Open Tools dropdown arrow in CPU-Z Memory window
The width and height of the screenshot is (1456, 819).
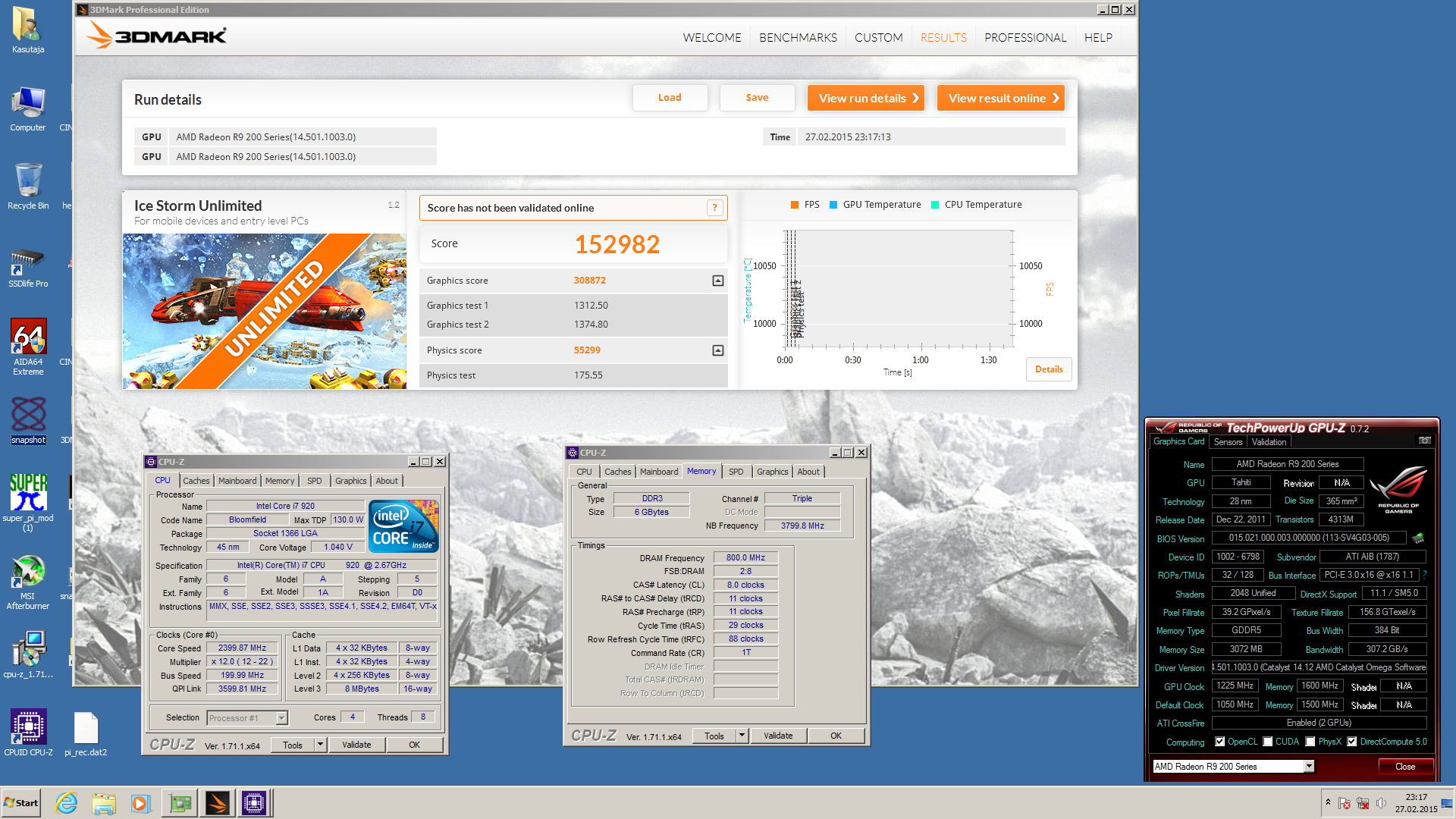pos(742,736)
